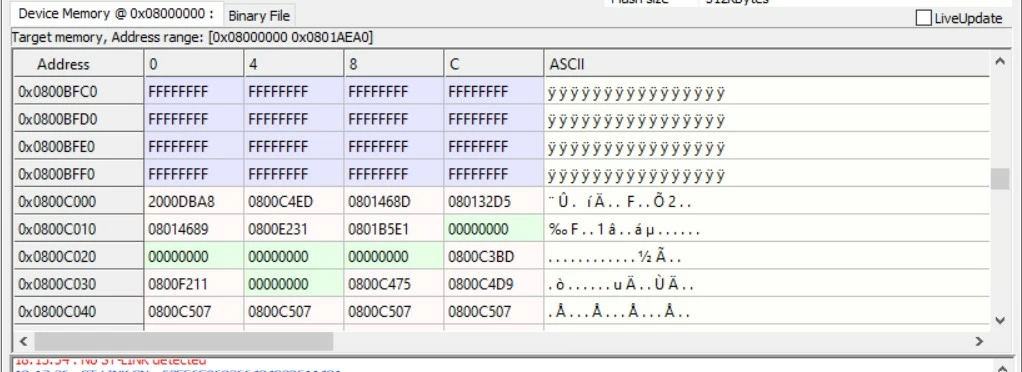Click the horizontal scrollbar right arrow
The height and width of the screenshot is (372, 1022).
[x=979, y=341]
